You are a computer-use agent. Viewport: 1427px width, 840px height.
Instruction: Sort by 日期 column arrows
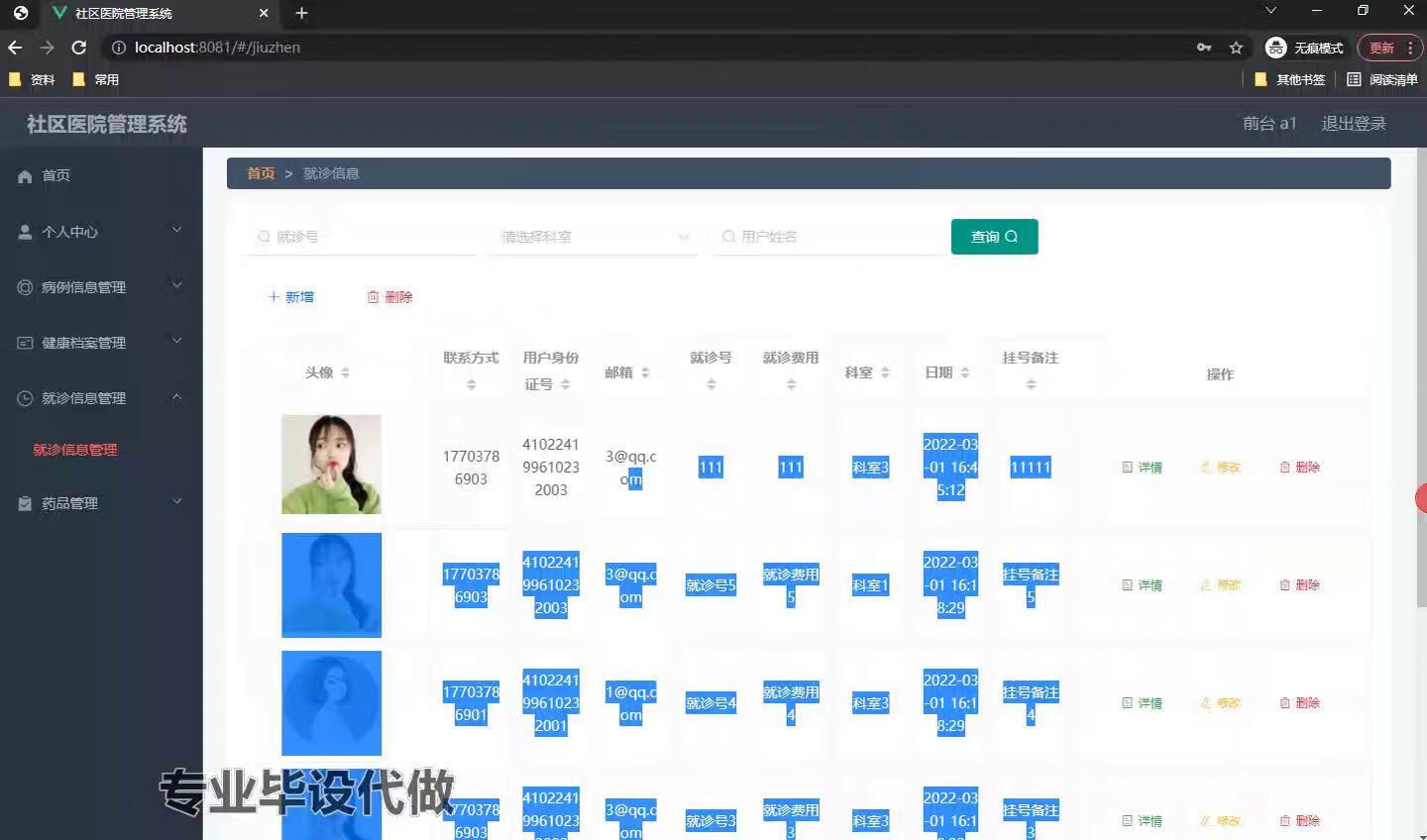(964, 372)
